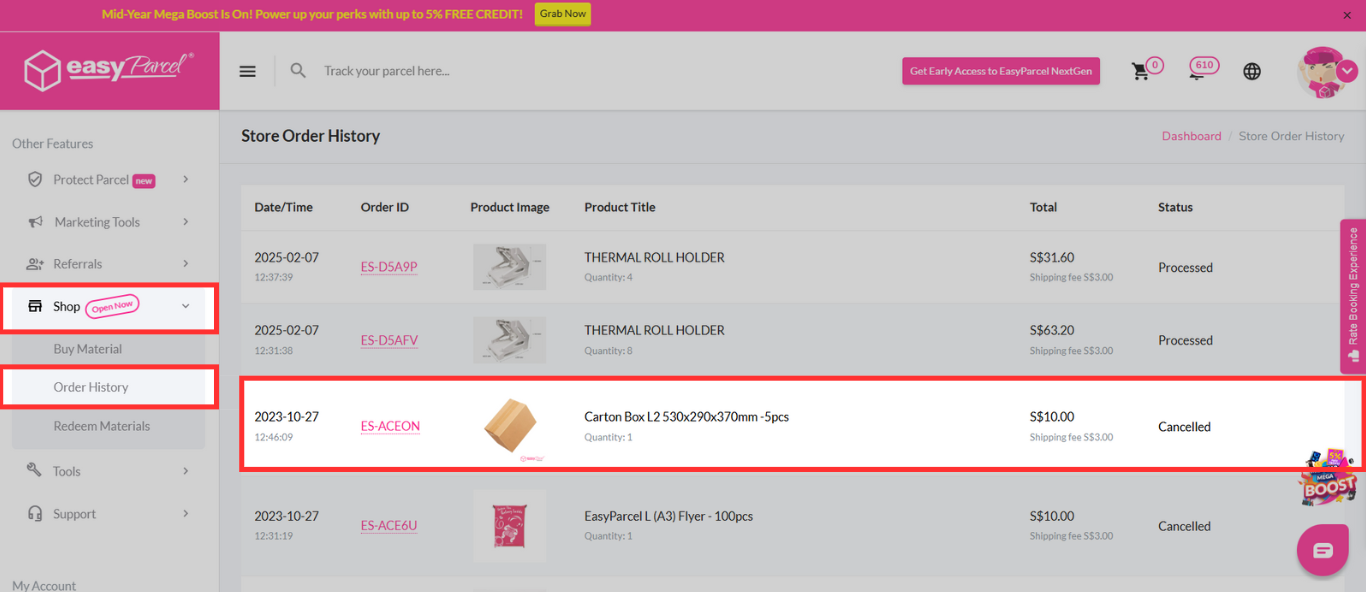Expand the Marketing Tools chevron
1366x592 pixels.
(x=186, y=222)
